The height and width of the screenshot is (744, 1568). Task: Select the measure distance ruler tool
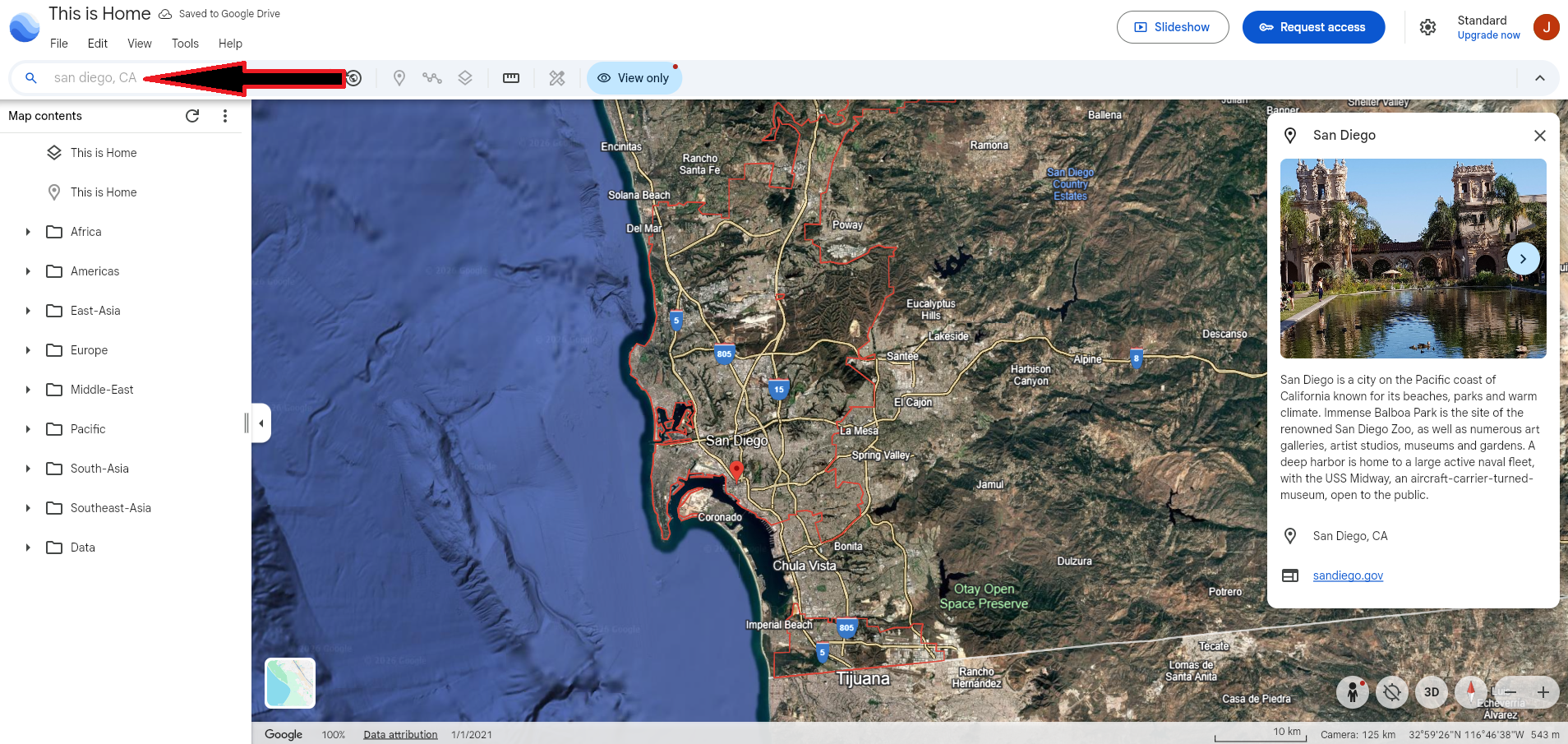point(510,78)
